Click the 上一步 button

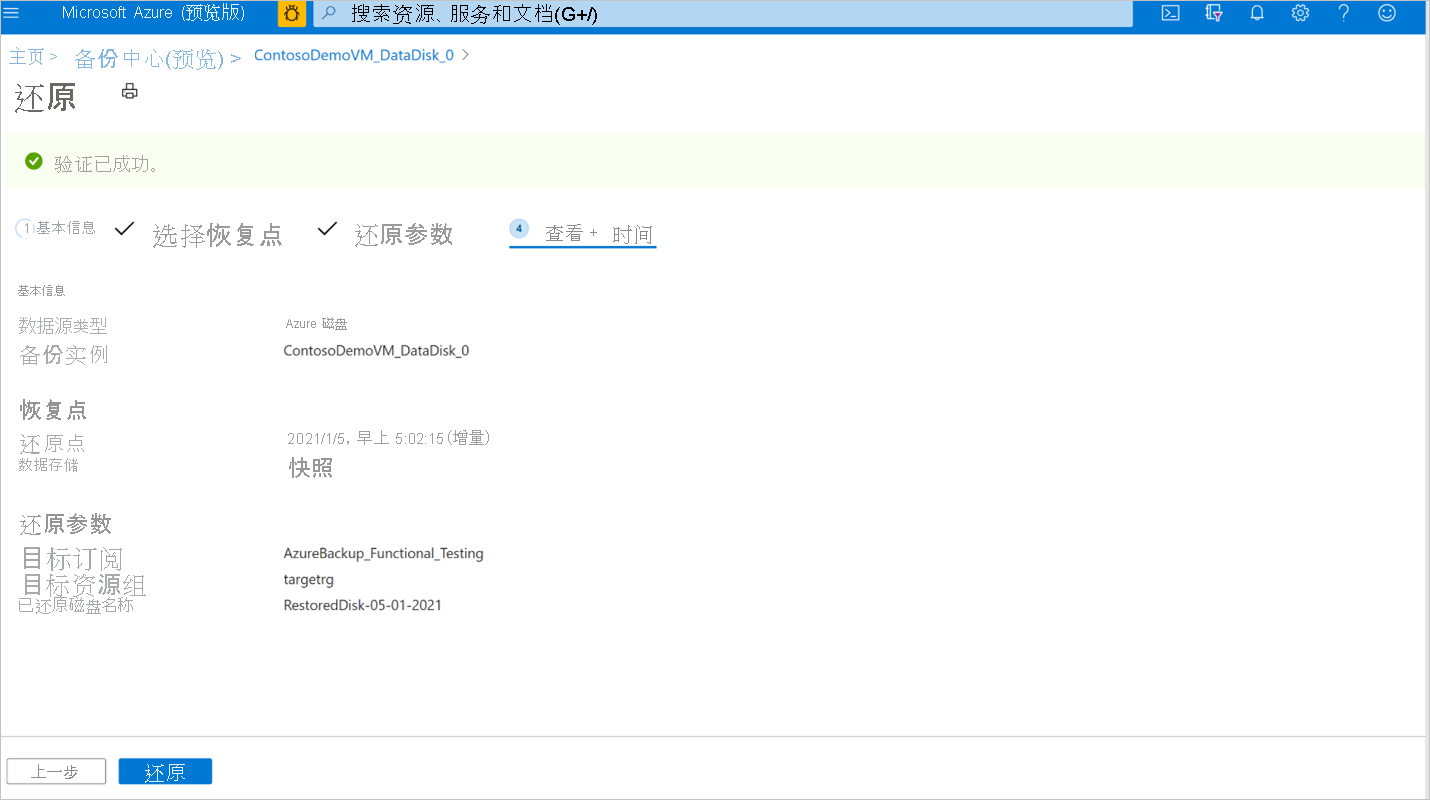pos(56,772)
